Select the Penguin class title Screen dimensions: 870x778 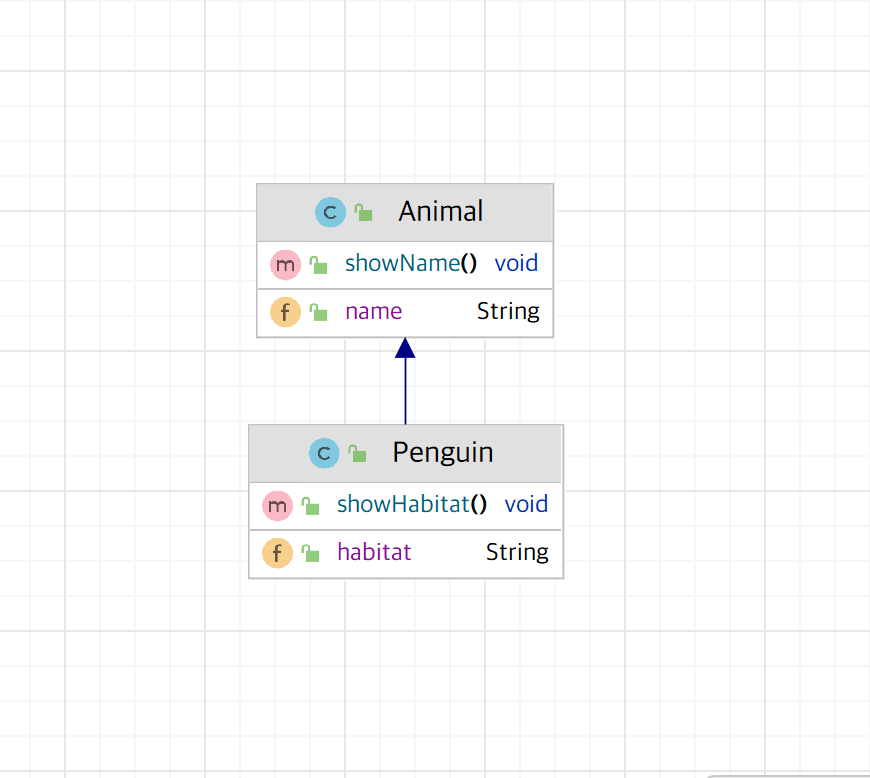[x=443, y=452]
